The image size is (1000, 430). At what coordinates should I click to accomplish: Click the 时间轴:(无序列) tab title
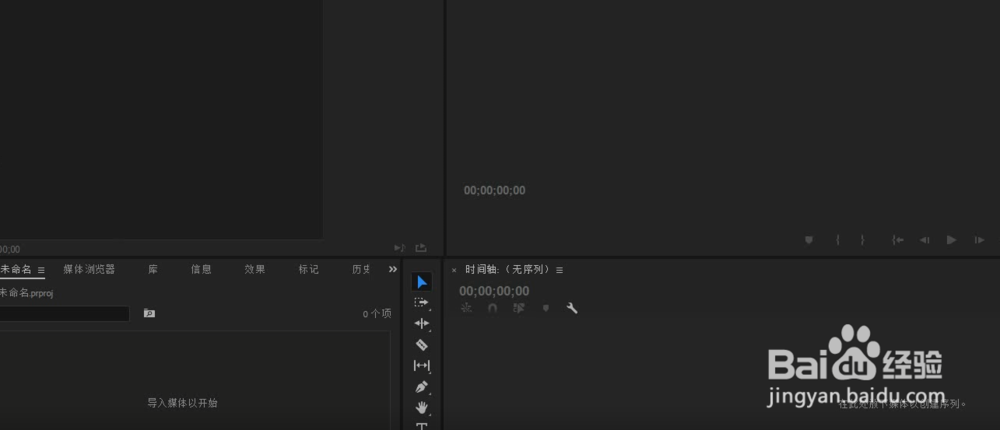click(507, 270)
